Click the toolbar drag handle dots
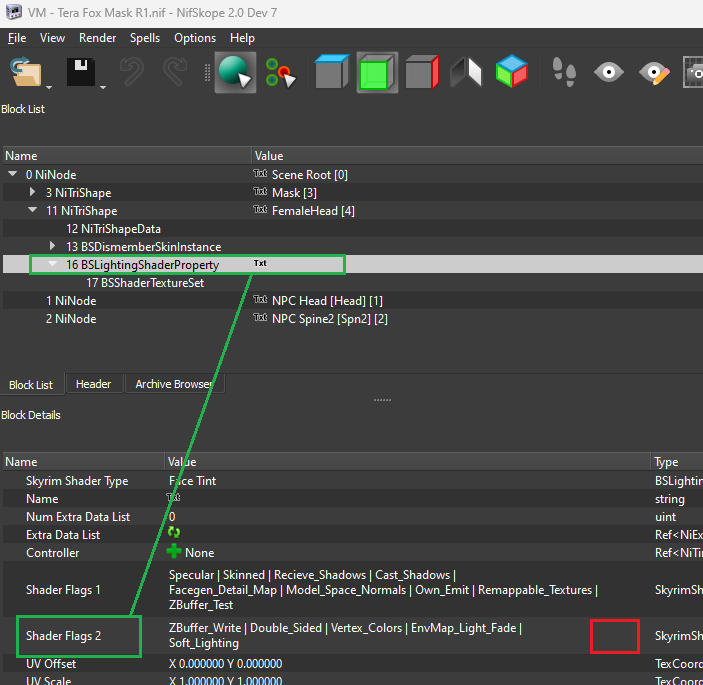 pos(208,73)
